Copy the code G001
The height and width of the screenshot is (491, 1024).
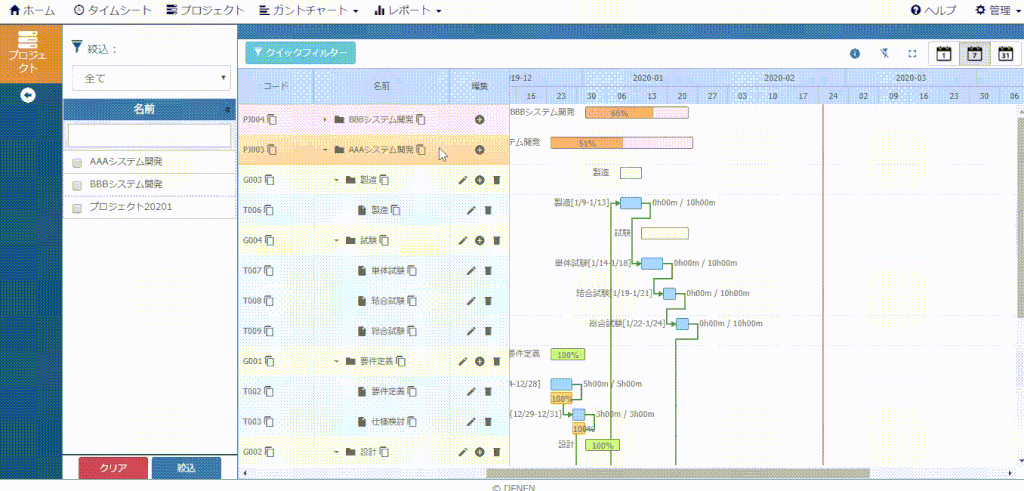pos(270,361)
